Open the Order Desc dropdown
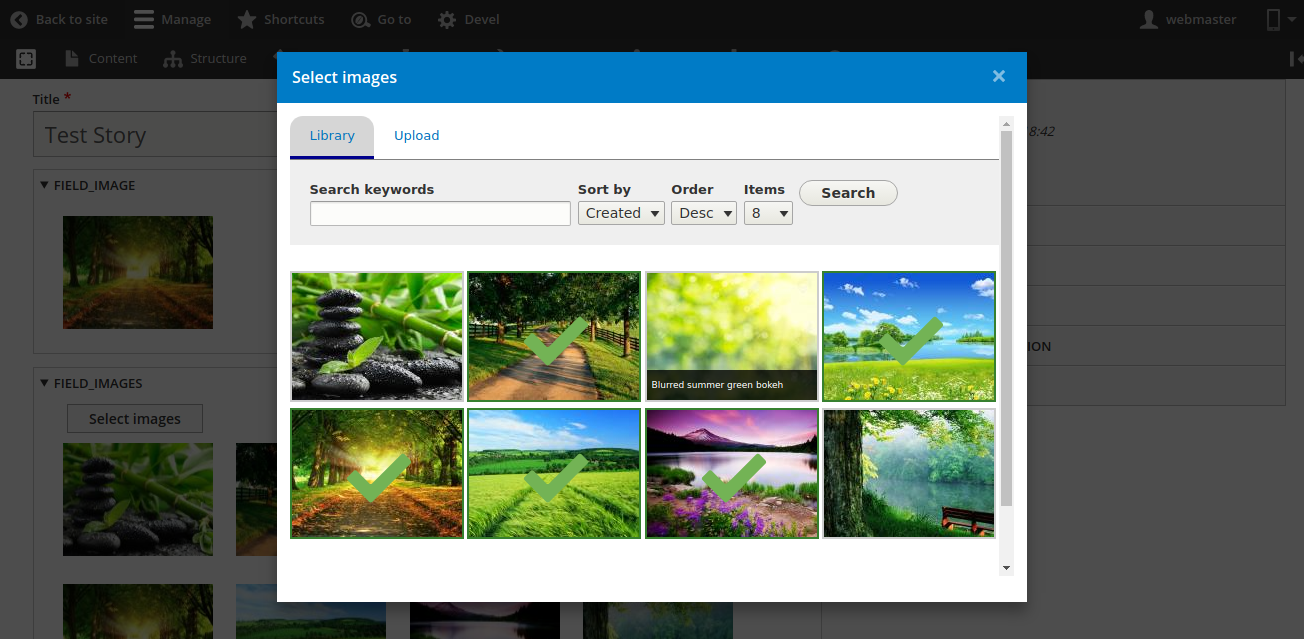Image resolution: width=1304 pixels, height=639 pixels. click(x=703, y=213)
